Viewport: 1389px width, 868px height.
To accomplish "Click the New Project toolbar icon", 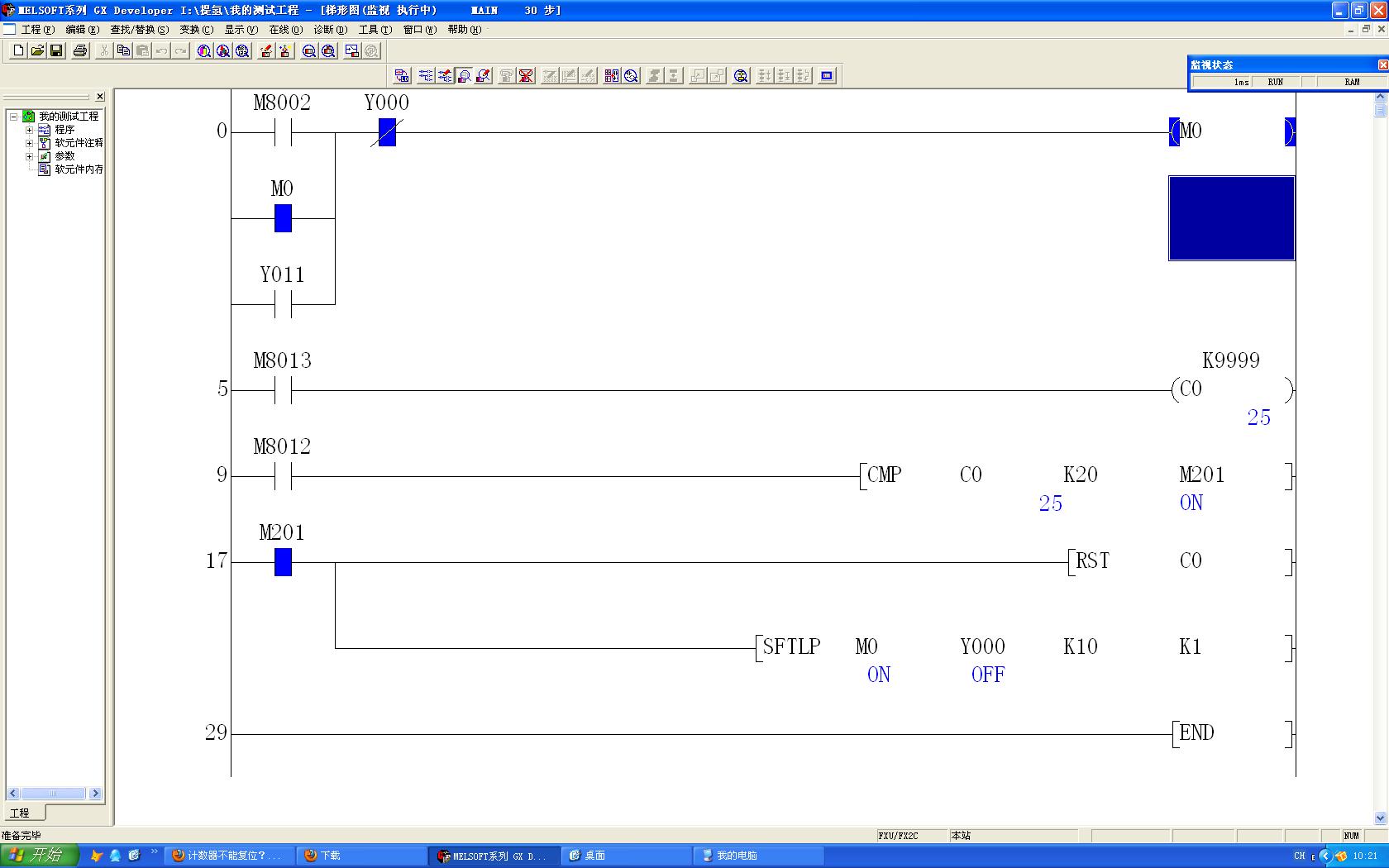I will pyautogui.click(x=18, y=51).
